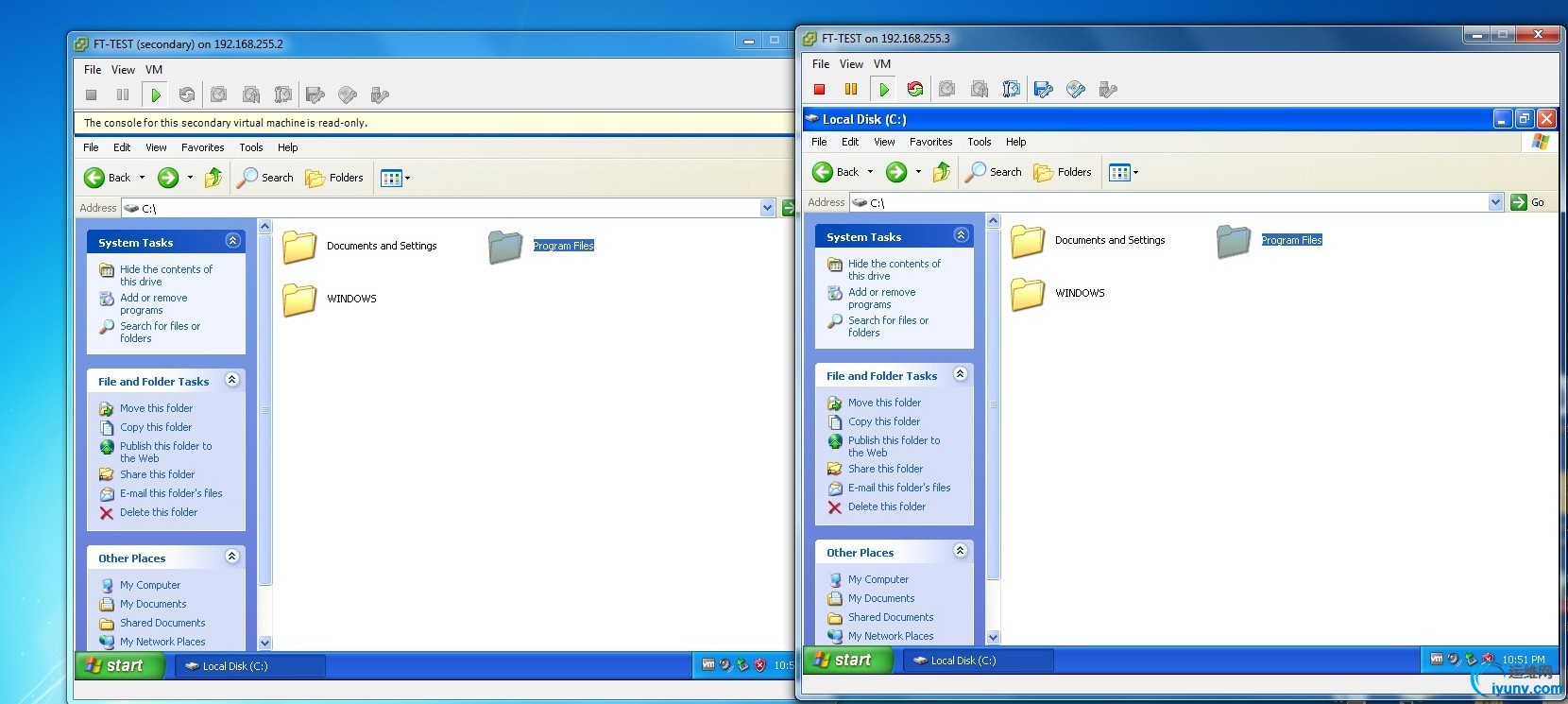Collapse System Tasks panel in secondary console

click(x=232, y=241)
